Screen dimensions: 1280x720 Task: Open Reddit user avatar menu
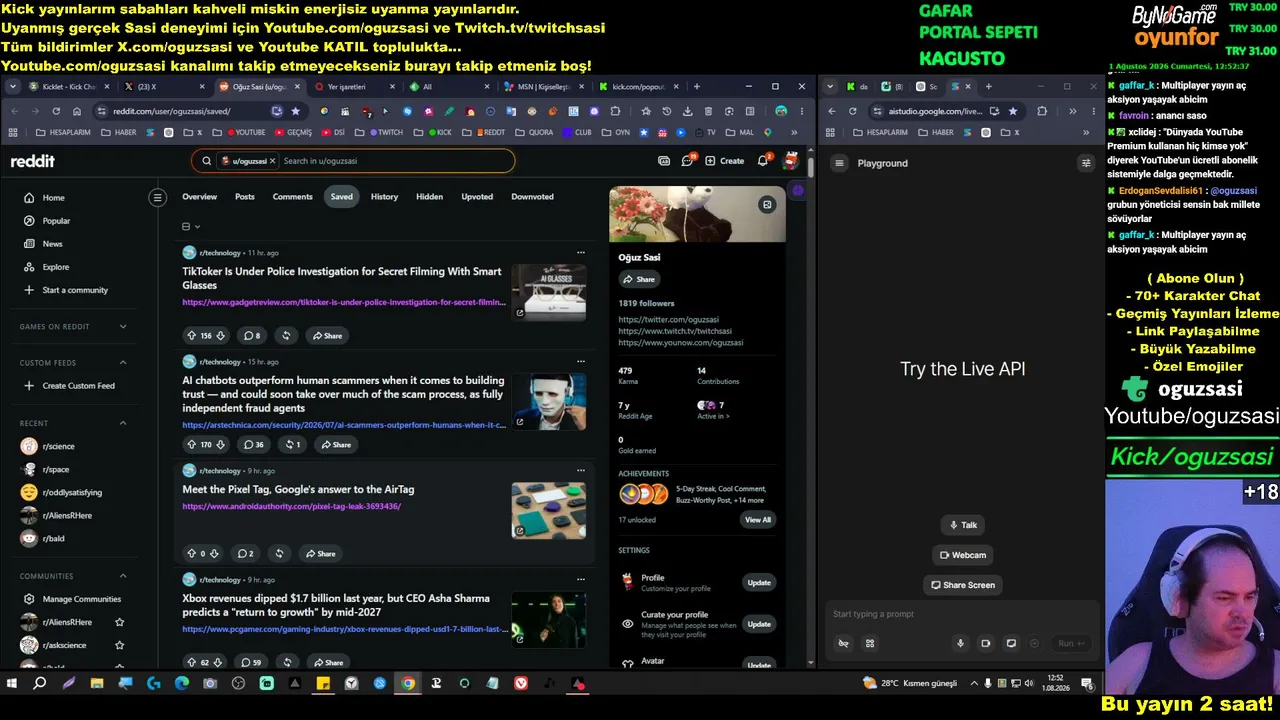(x=790, y=160)
